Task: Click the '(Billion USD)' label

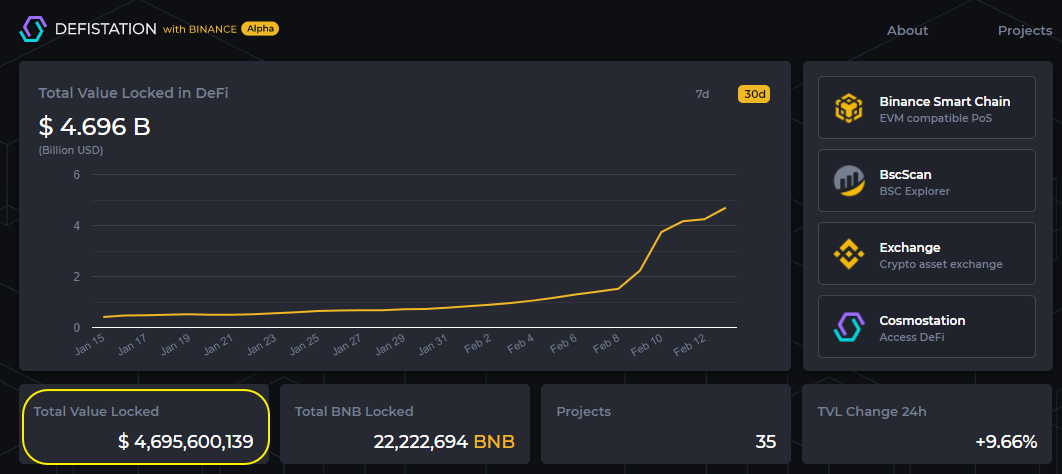Action: [70, 150]
